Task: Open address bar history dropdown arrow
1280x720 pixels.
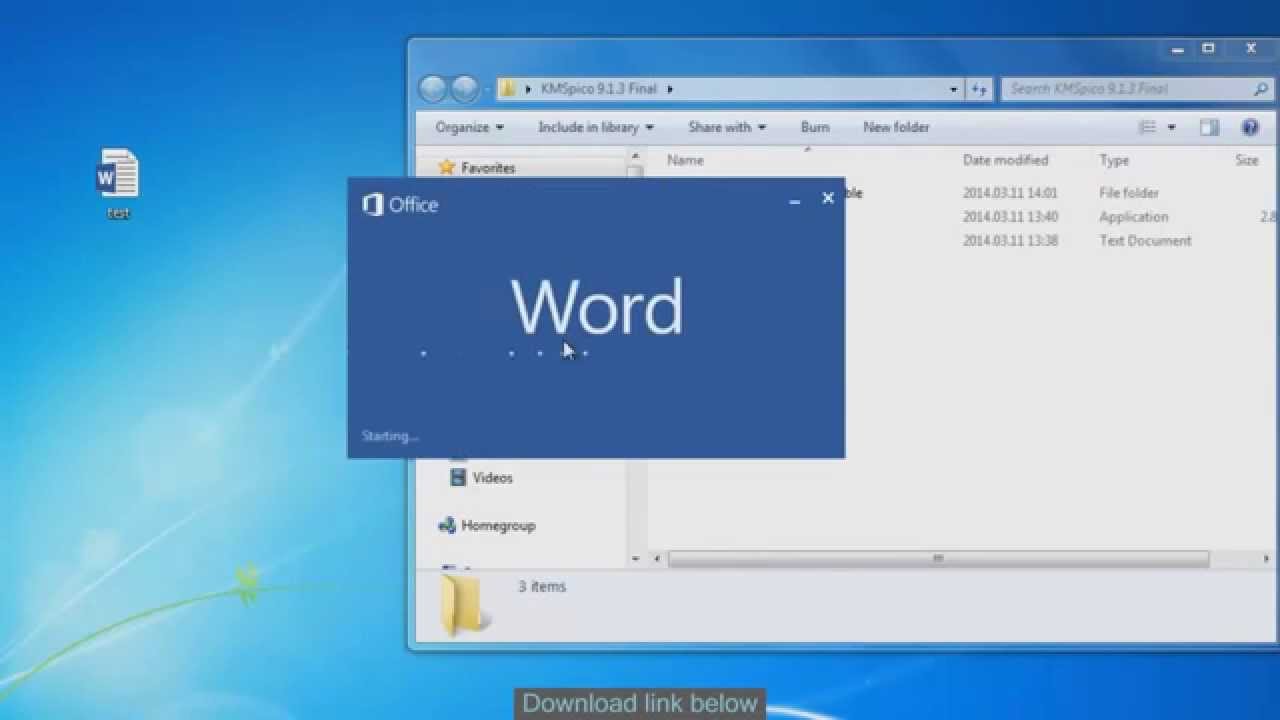Action: (x=954, y=89)
